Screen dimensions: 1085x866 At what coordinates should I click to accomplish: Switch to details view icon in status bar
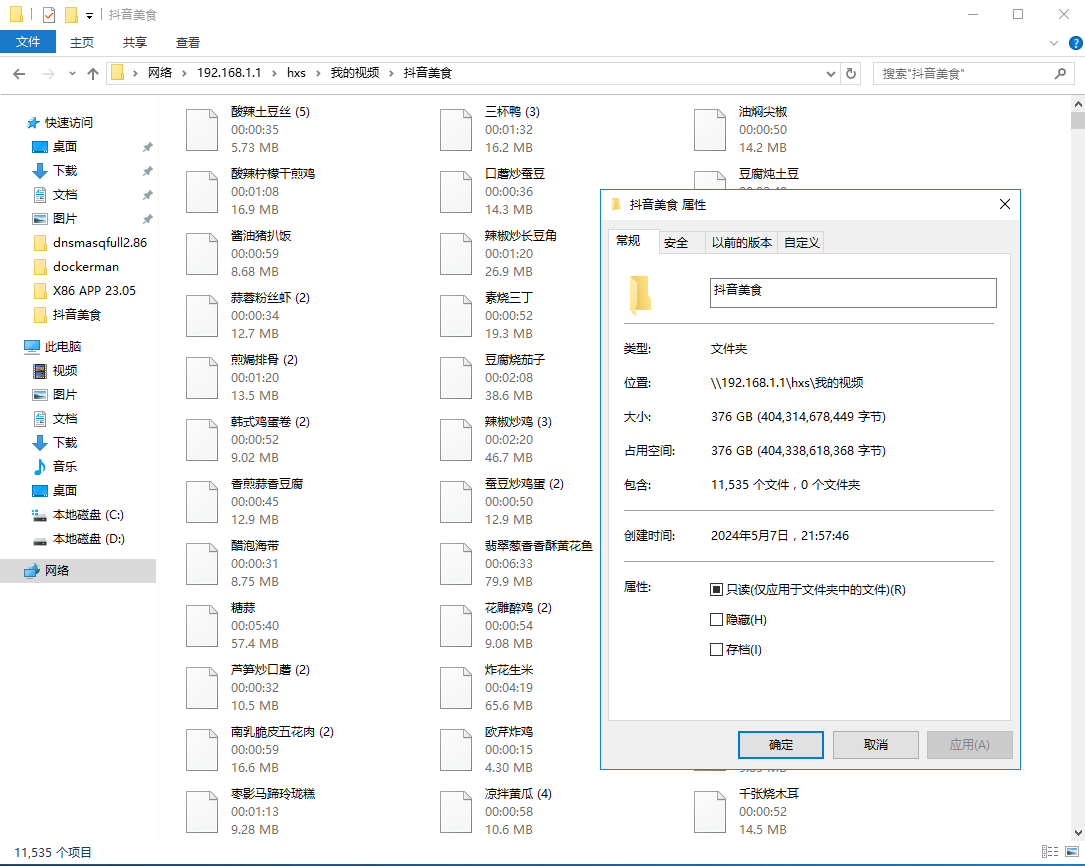(x=1050, y=851)
